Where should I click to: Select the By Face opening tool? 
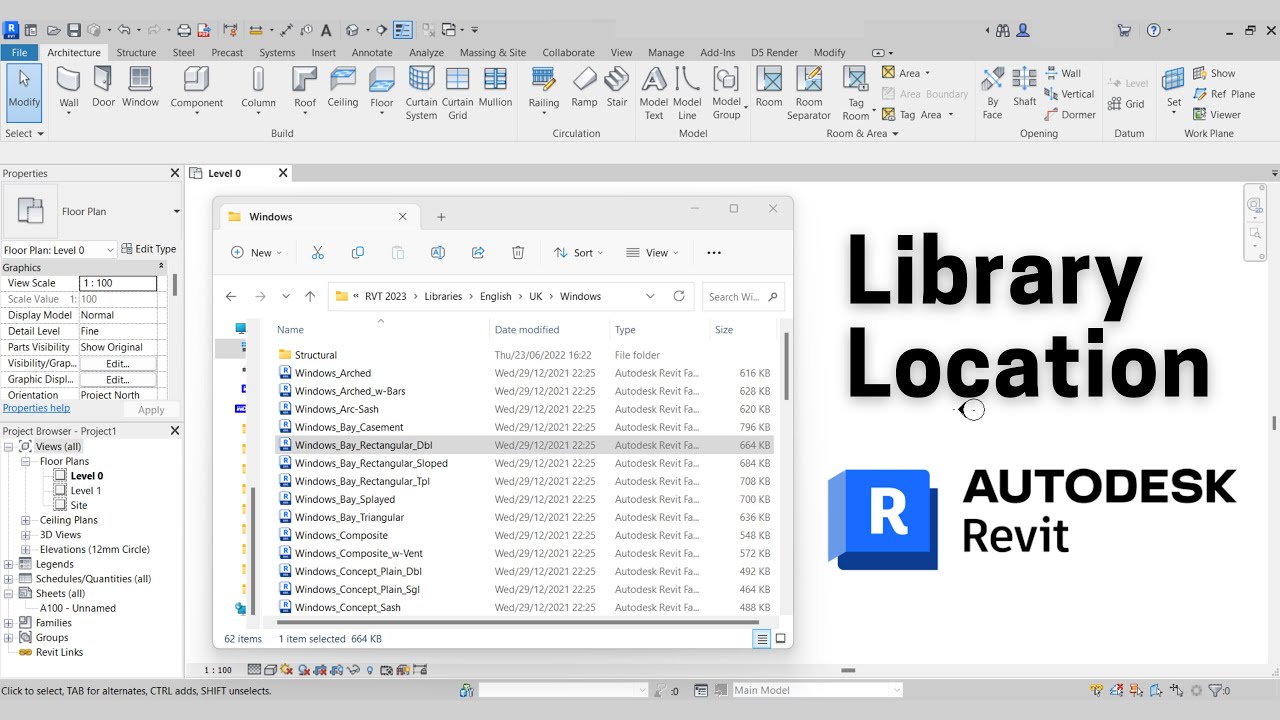(992, 94)
